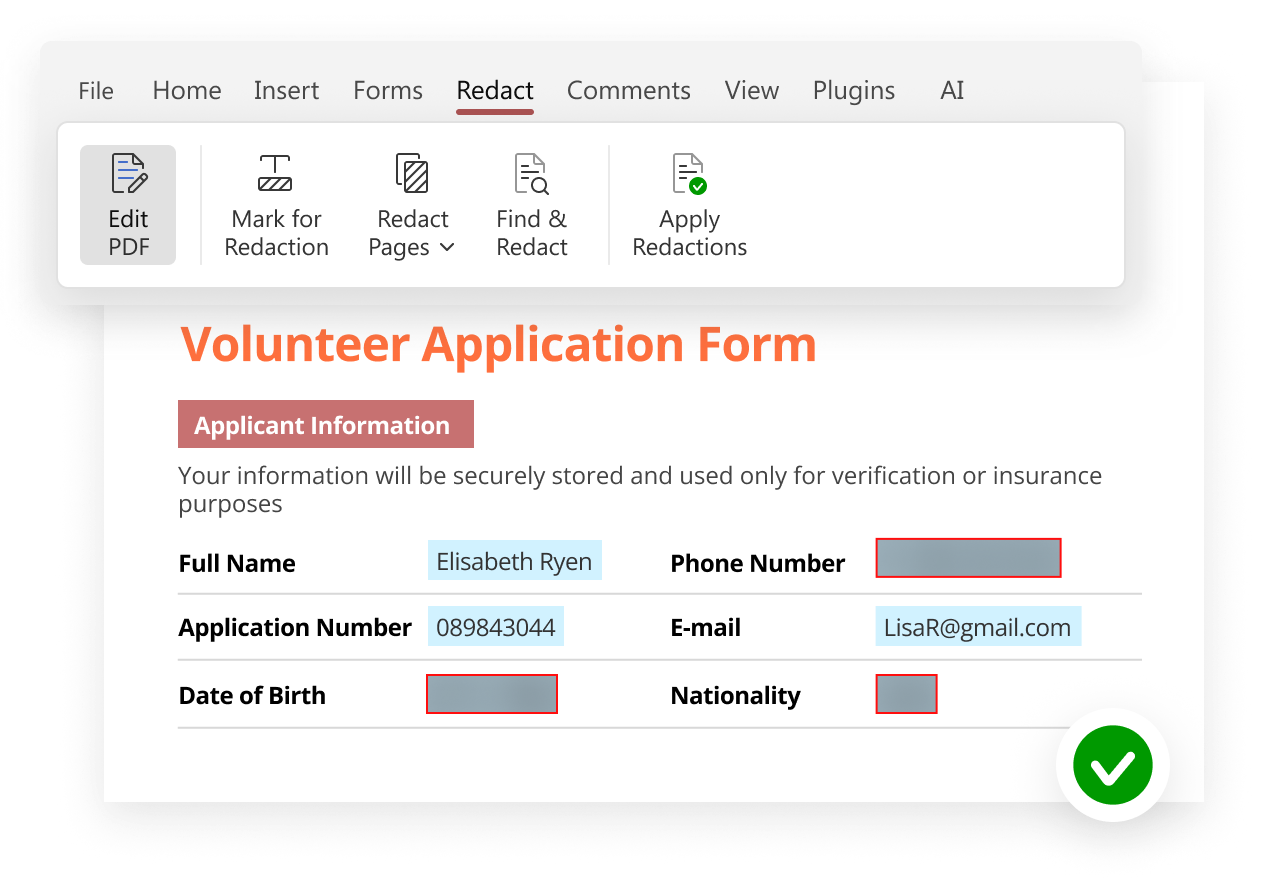This screenshot has width=1280, height=880.
Task: Click the Nationality label
Action: coord(736,696)
